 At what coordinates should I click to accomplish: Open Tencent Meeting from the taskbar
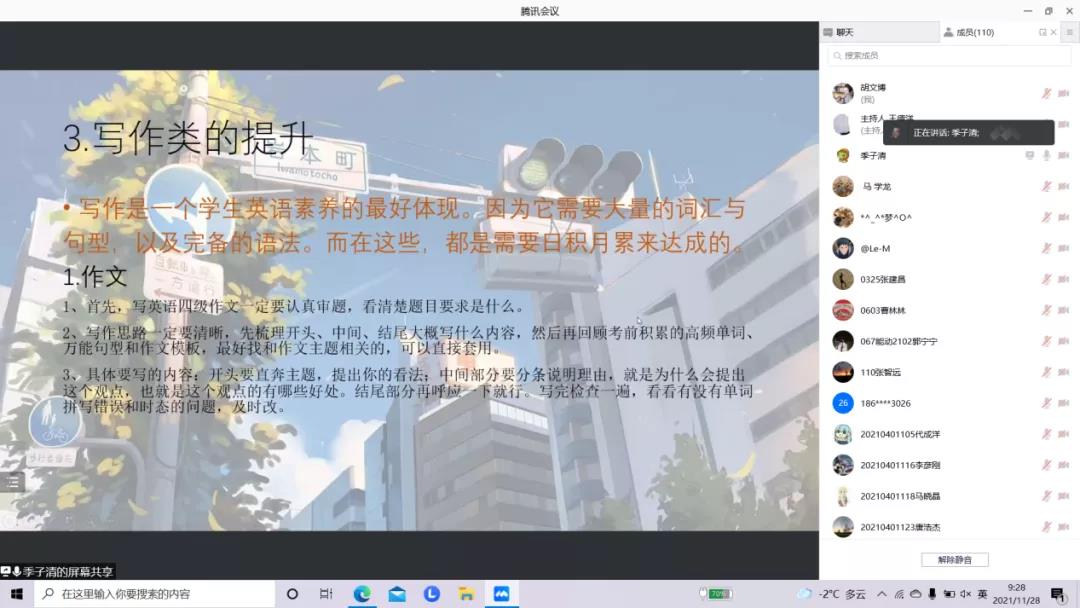501,594
